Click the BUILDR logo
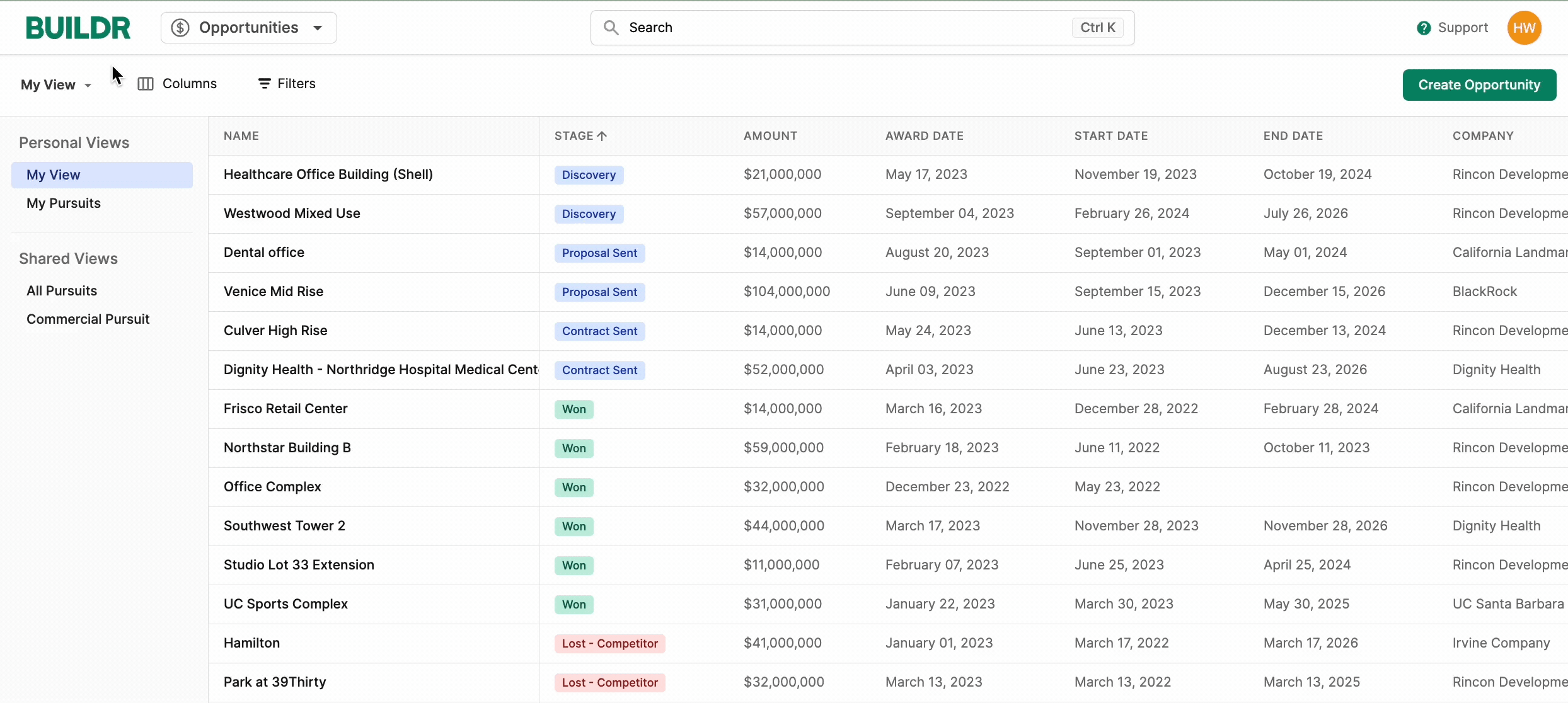 [78, 28]
